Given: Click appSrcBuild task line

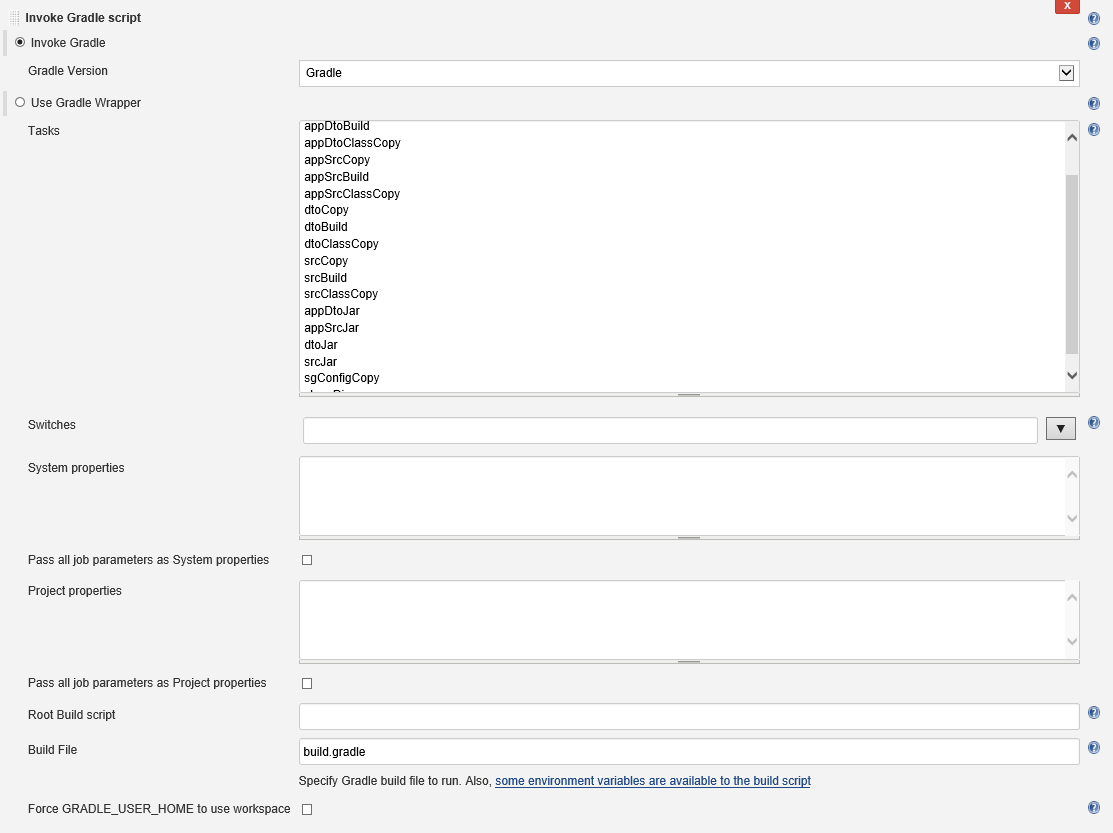Looking at the screenshot, I should pos(336,177).
